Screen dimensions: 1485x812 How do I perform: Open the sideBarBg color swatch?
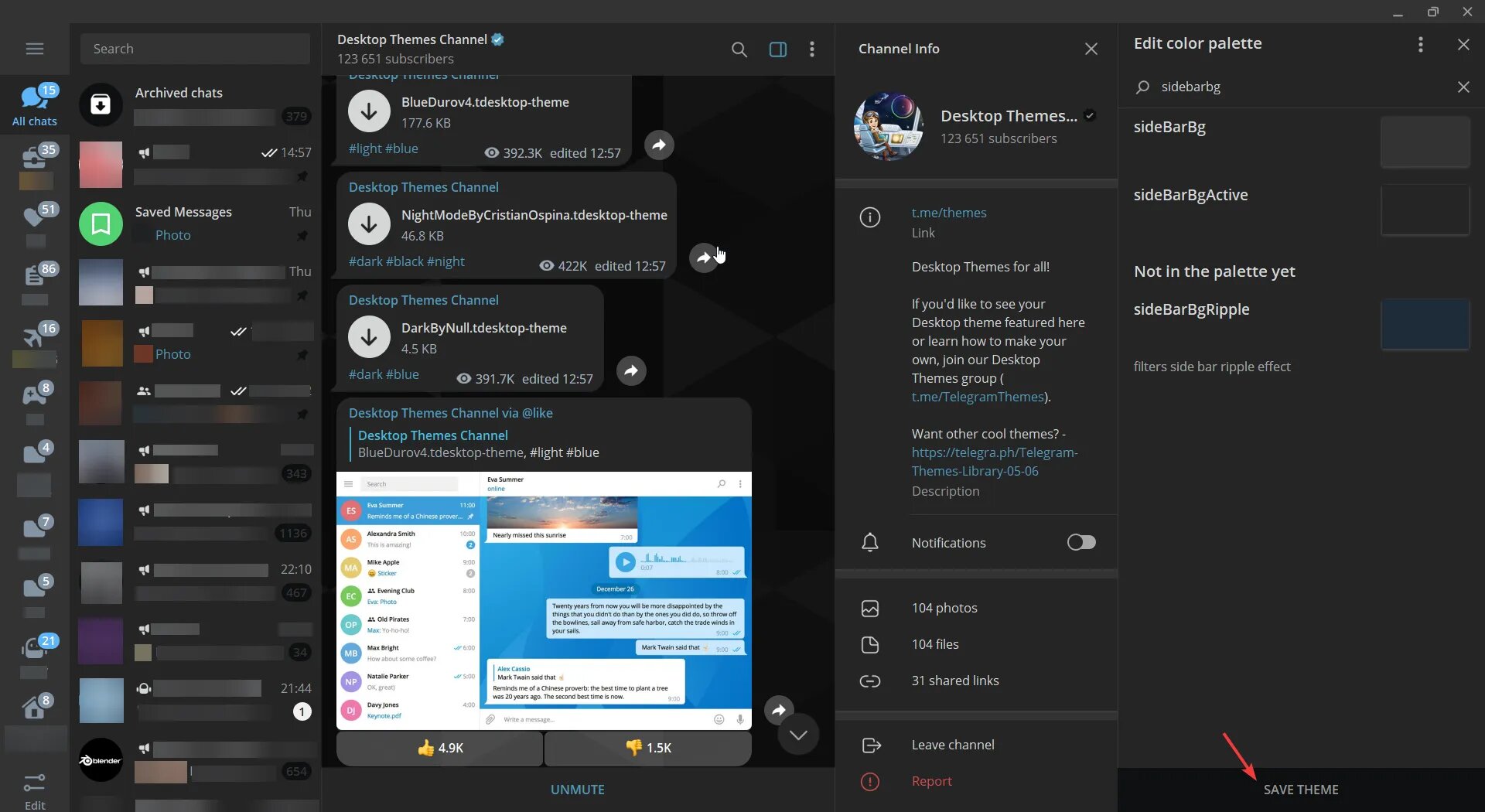(1425, 142)
